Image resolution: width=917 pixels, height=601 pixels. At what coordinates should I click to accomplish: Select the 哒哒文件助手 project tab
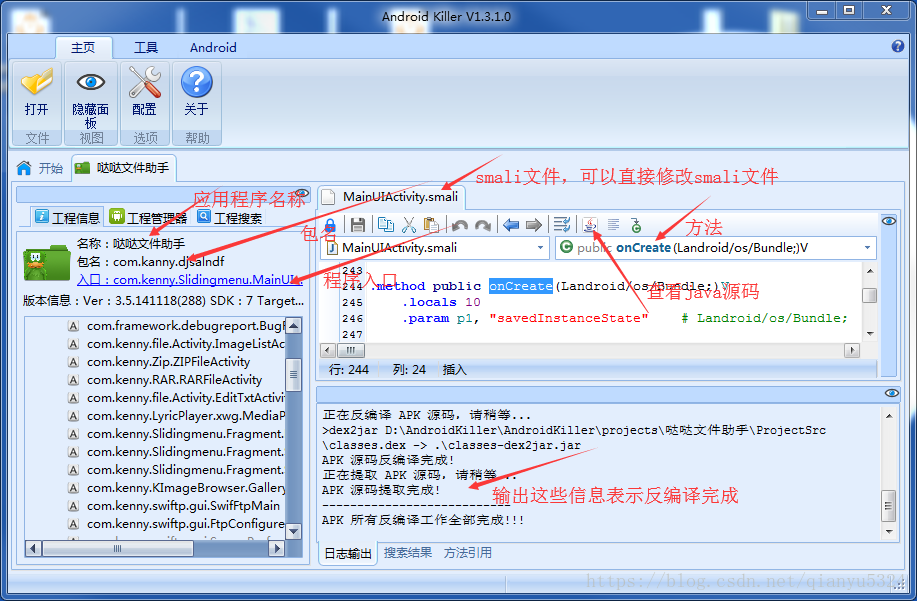click(x=123, y=168)
